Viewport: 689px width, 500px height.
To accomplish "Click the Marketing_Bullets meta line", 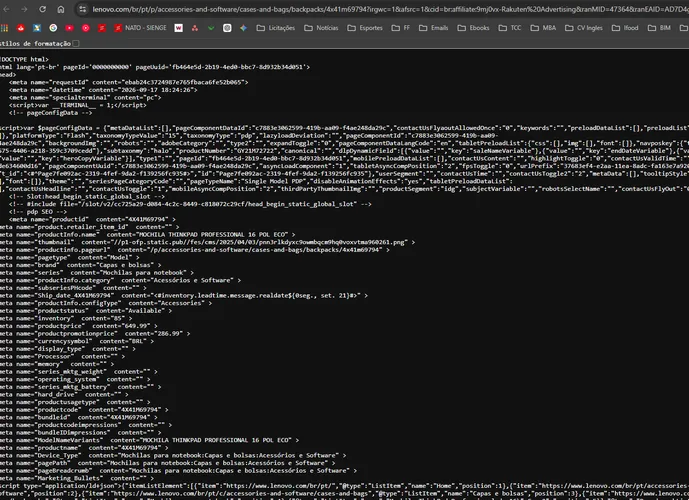I will [x=77, y=478].
